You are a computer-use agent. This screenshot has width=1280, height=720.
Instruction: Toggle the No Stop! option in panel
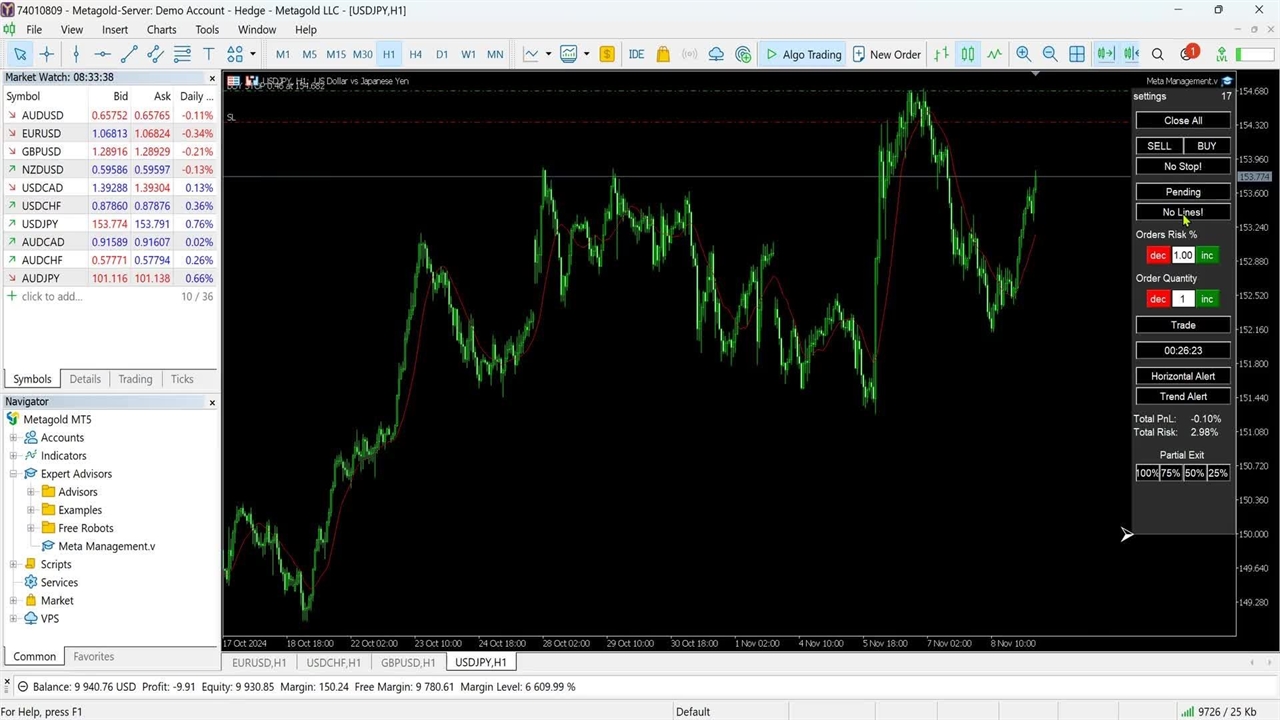(1183, 166)
